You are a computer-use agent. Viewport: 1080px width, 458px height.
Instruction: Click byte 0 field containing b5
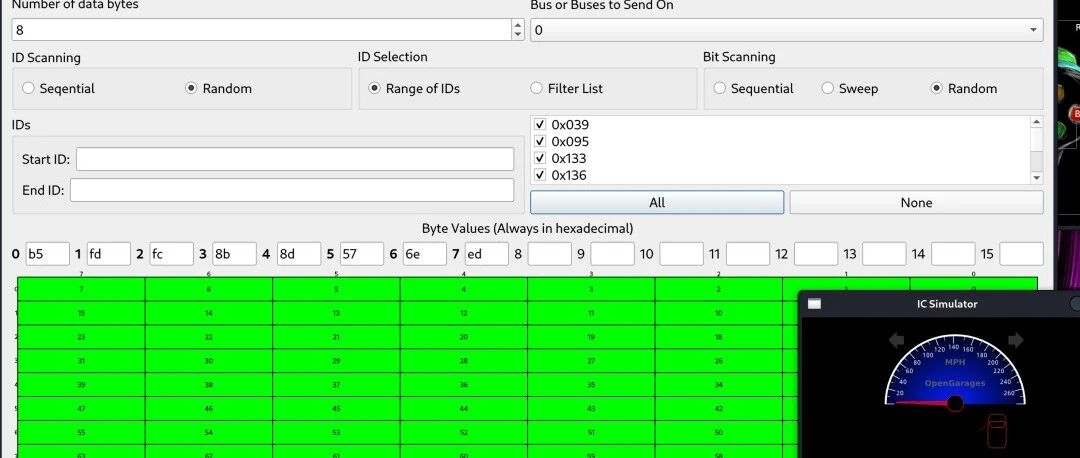pyautogui.click(x=48, y=254)
